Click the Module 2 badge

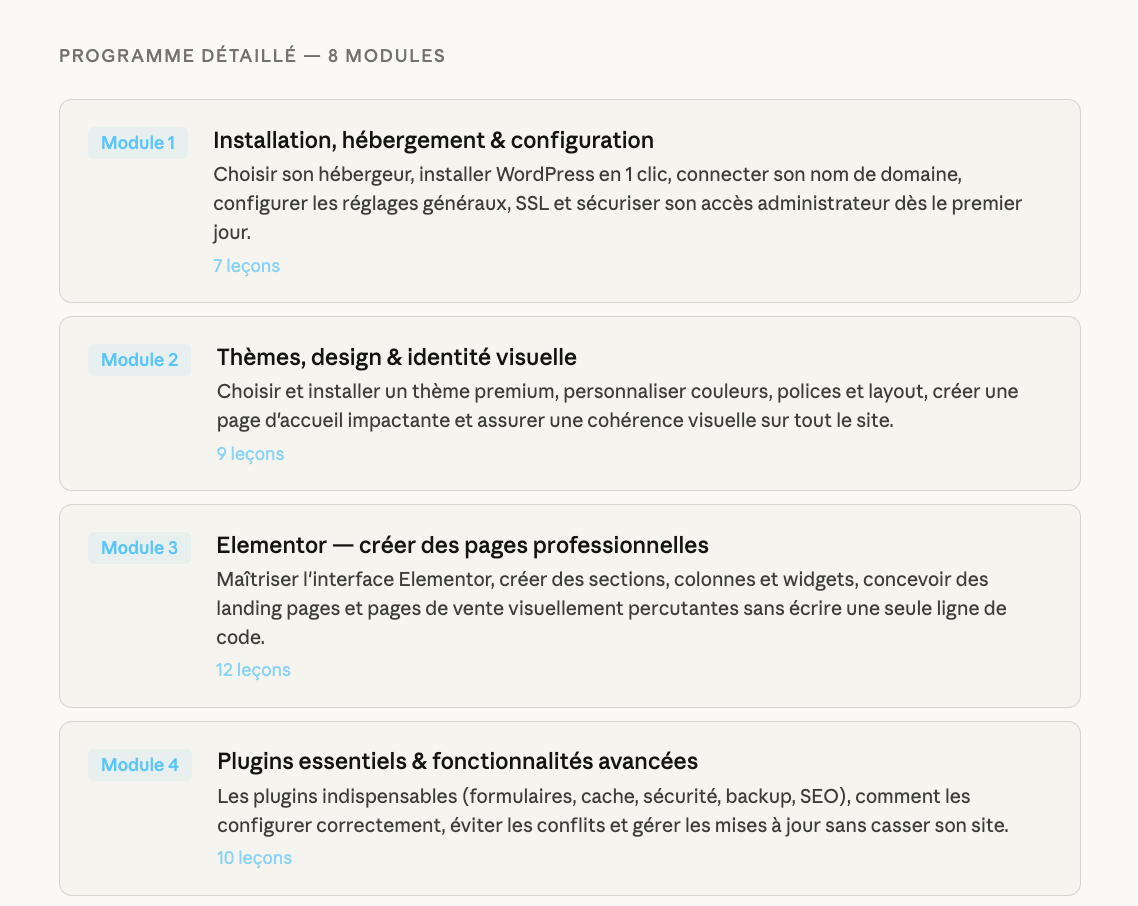coord(139,360)
